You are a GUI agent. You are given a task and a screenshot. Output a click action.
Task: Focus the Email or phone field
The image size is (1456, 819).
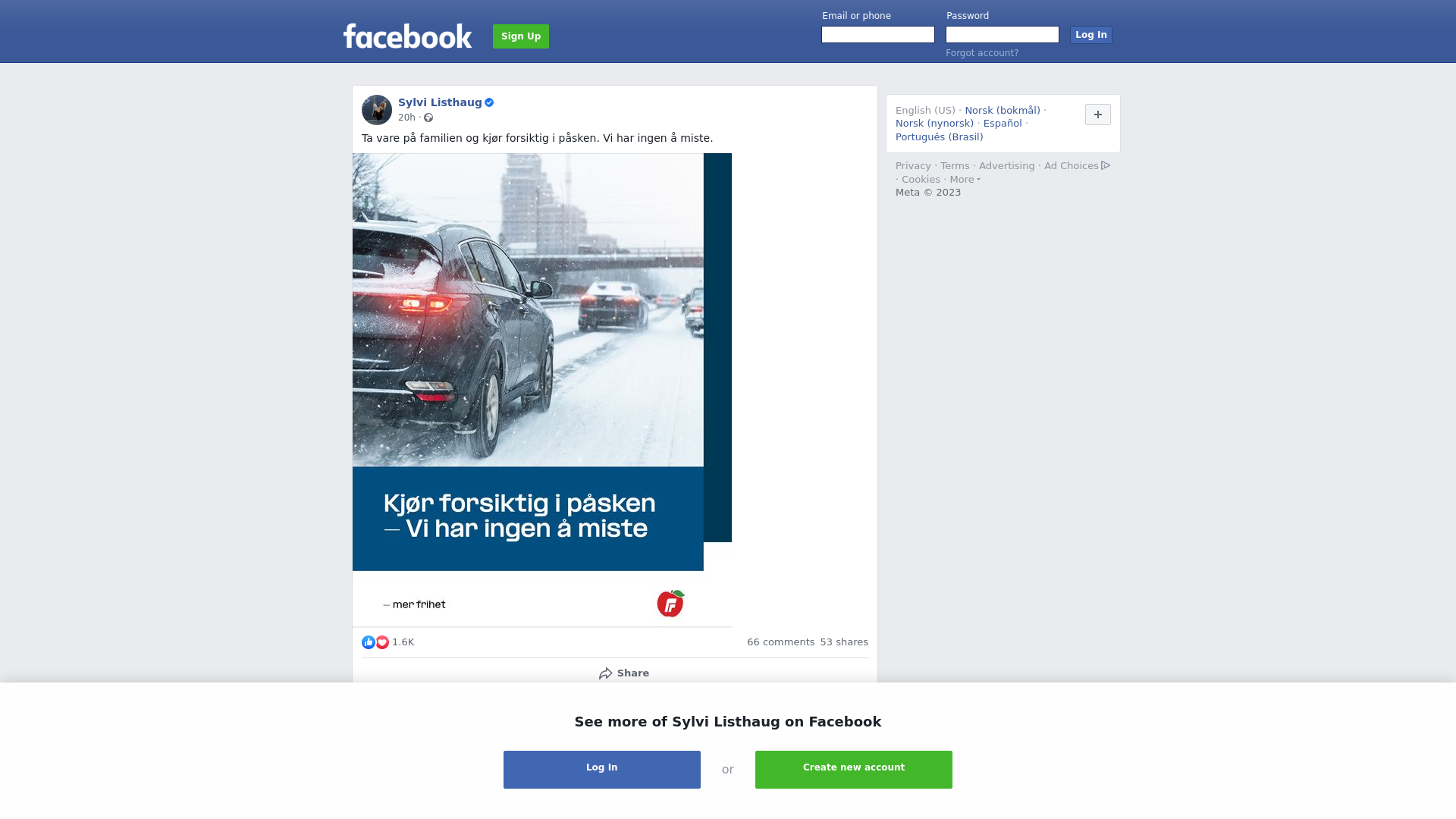[878, 35]
